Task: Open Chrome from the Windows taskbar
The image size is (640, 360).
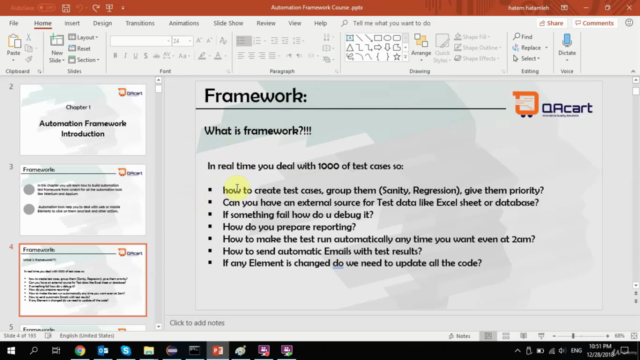Action: 80,351
